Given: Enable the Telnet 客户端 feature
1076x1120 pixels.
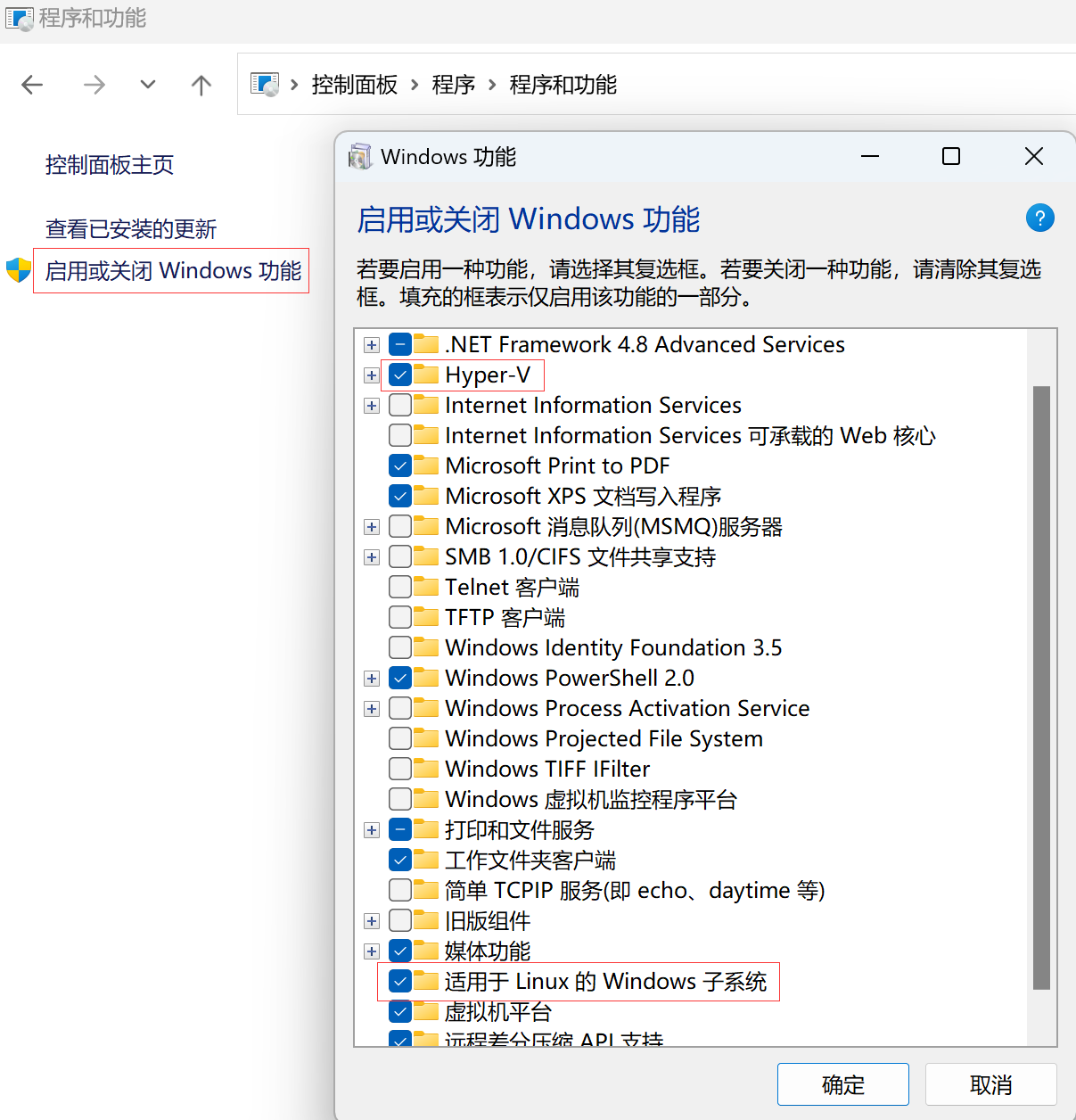Looking at the screenshot, I should coord(399,586).
